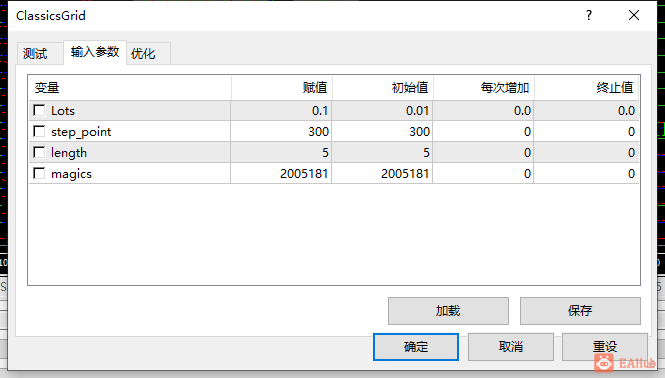Tick the step_point checkbox
The height and width of the screenshot is (378, 665).
pyautogui.click(x=39, y=131)
